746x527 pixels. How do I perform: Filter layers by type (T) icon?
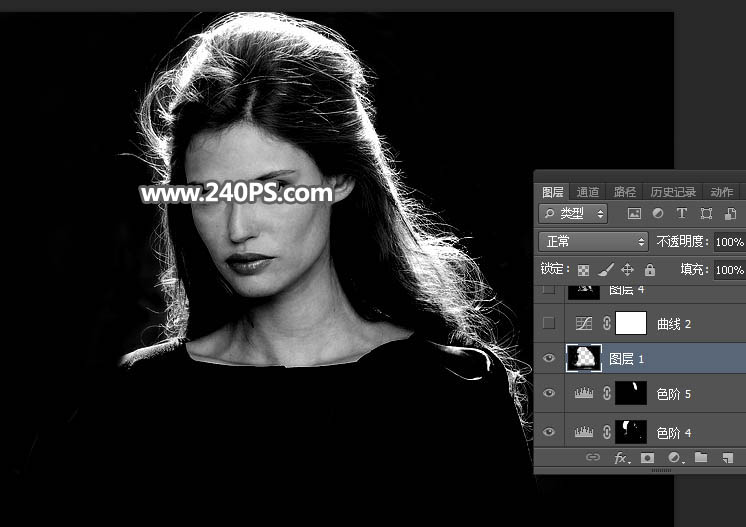(682, 214)
